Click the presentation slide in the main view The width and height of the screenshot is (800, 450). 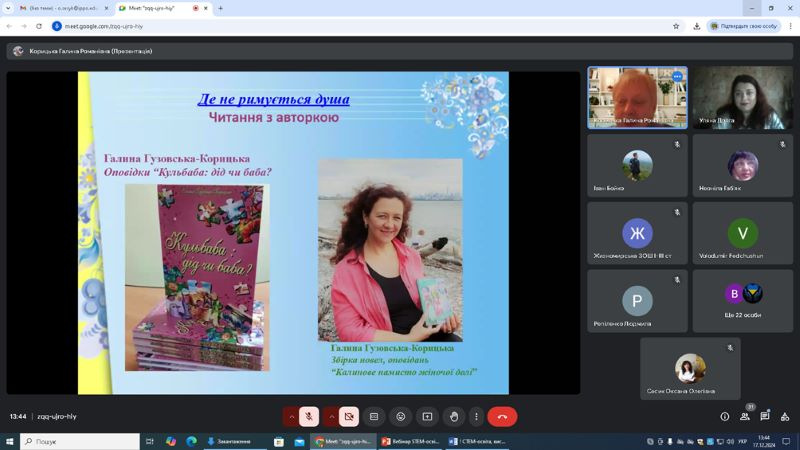293,233
